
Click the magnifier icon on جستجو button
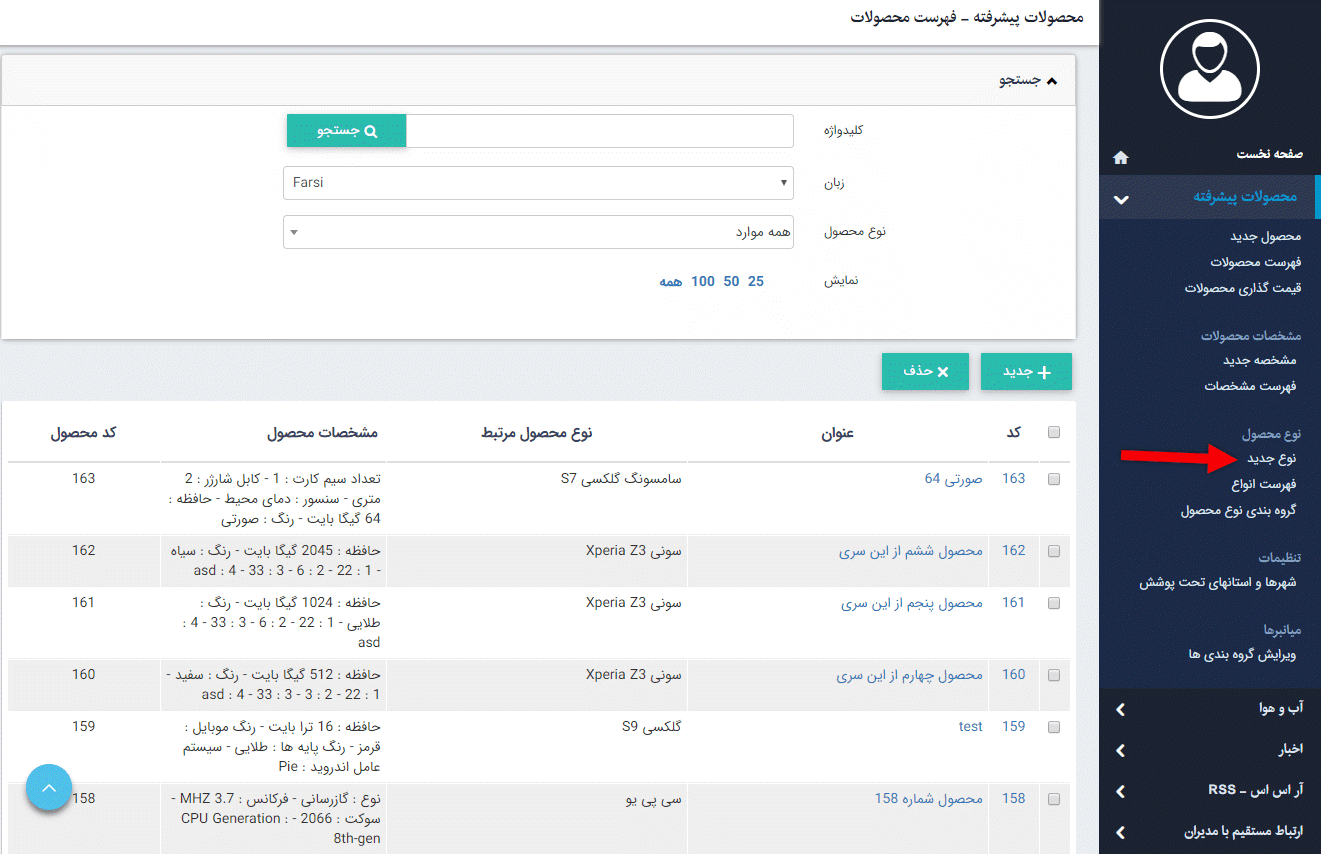pyautogui.click(x=374, y=130)
